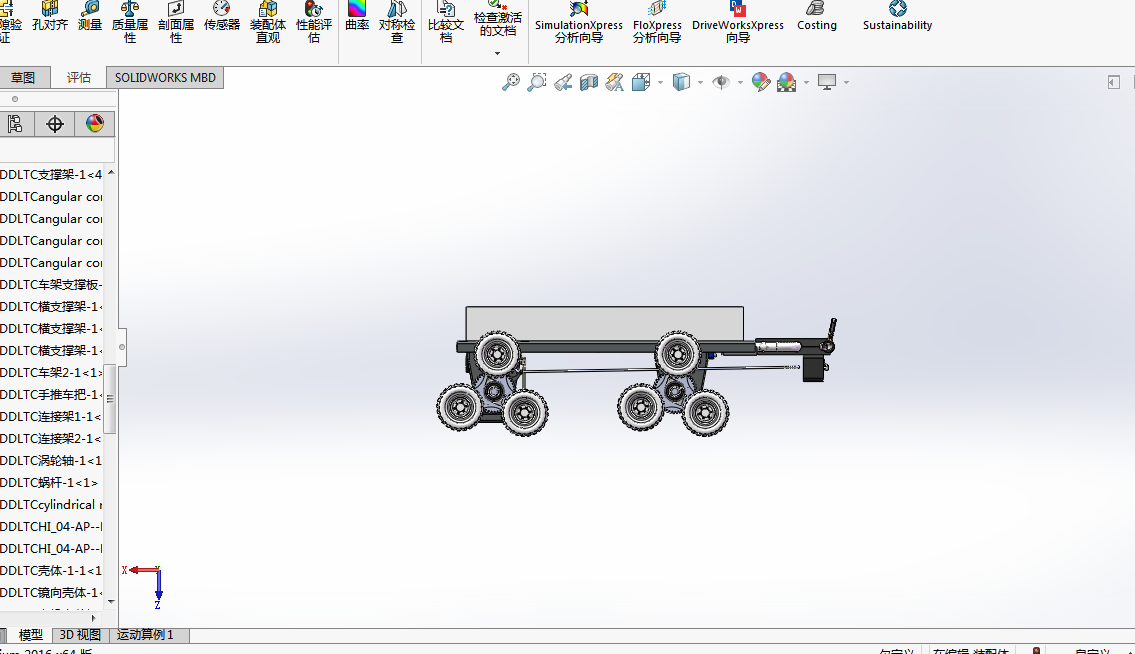Select DDLTC壳体-1-1 in the tree
The width and height of the screenshot is (1135, 654).
coord(51,571)
